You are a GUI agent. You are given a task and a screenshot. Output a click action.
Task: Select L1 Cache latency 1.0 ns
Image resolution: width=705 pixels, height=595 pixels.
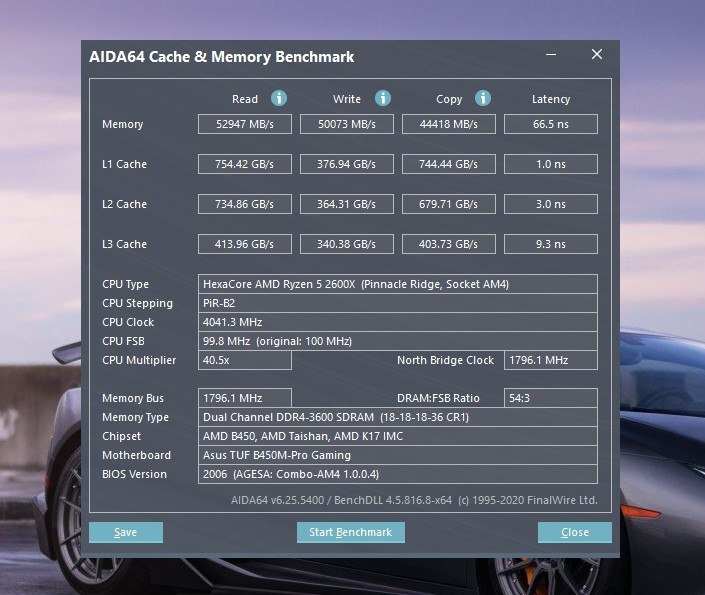point(551,164)
